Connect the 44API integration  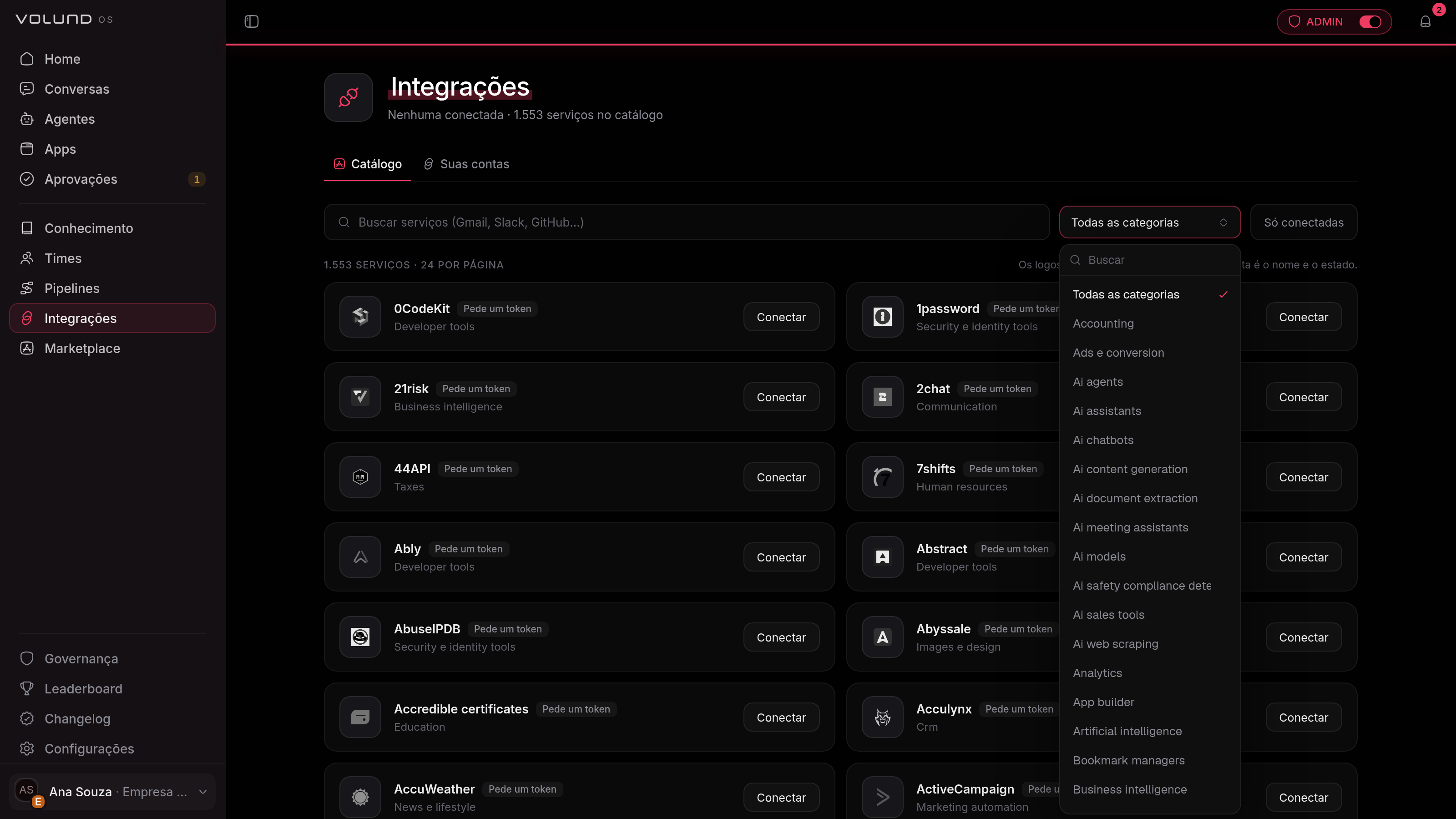point(781,477)
